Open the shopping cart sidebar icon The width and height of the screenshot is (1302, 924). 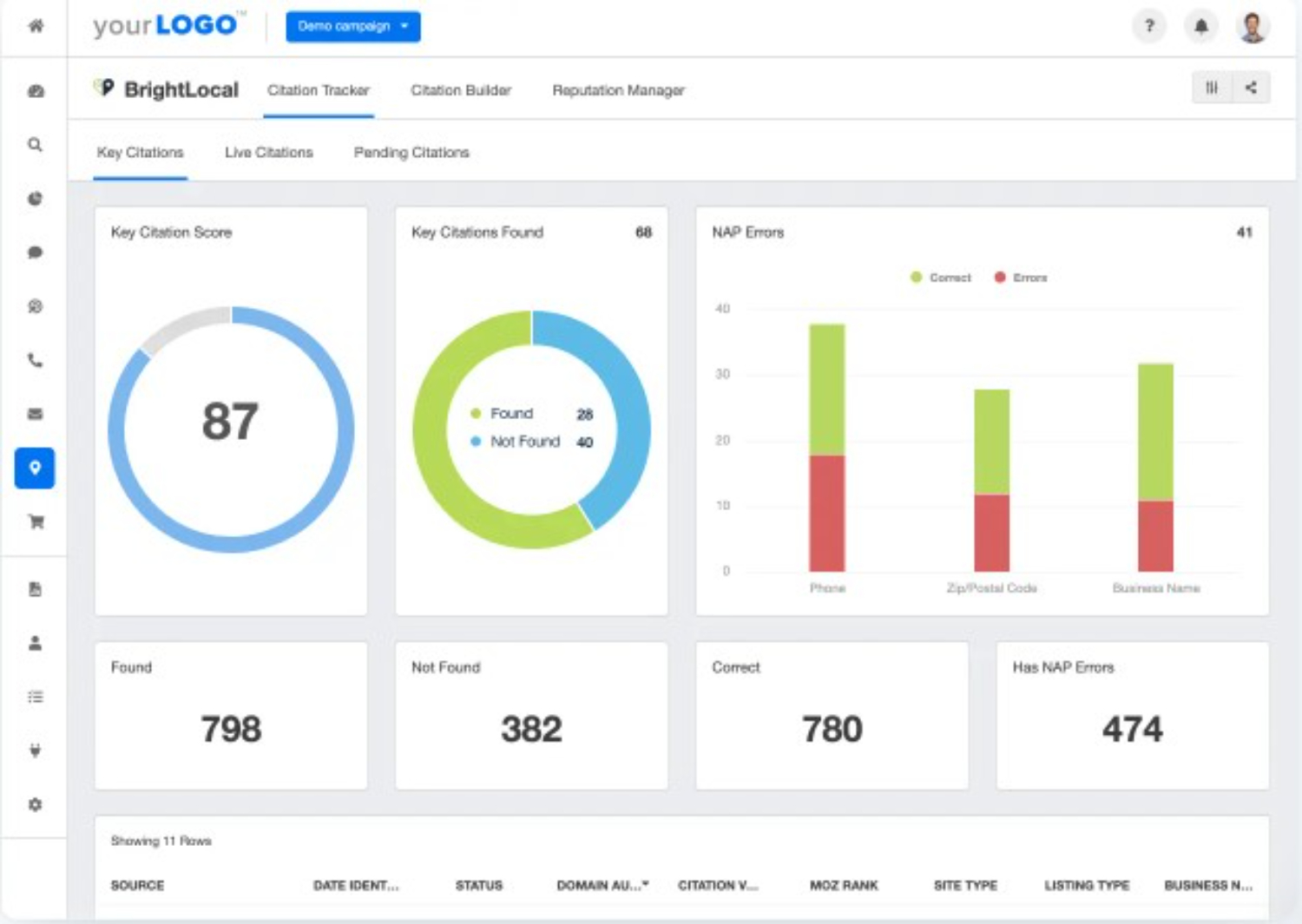tap(36, 521)
